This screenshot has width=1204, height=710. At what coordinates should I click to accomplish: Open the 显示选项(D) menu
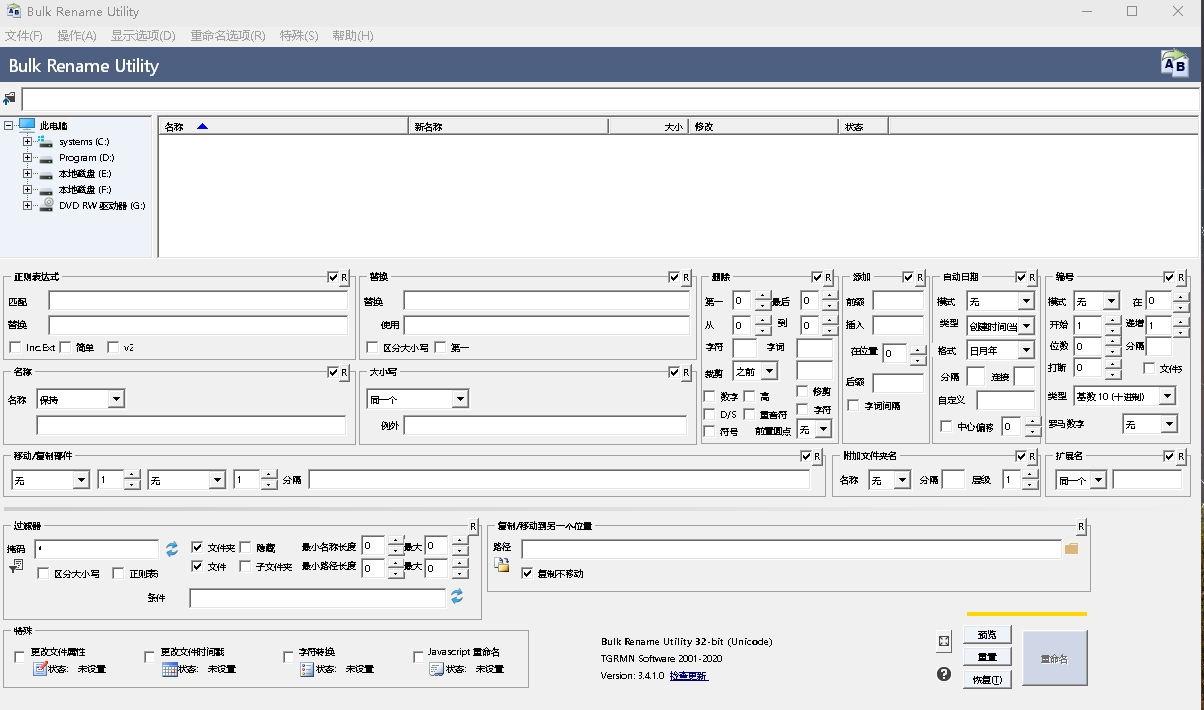[x=143, y=35]
